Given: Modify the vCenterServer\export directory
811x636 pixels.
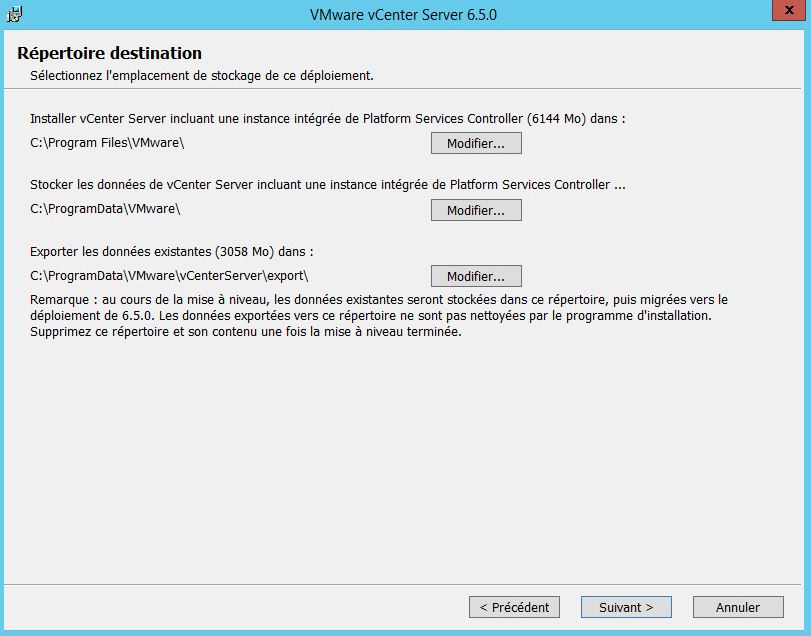Looking at the screenshot, I should pos(476,276).
